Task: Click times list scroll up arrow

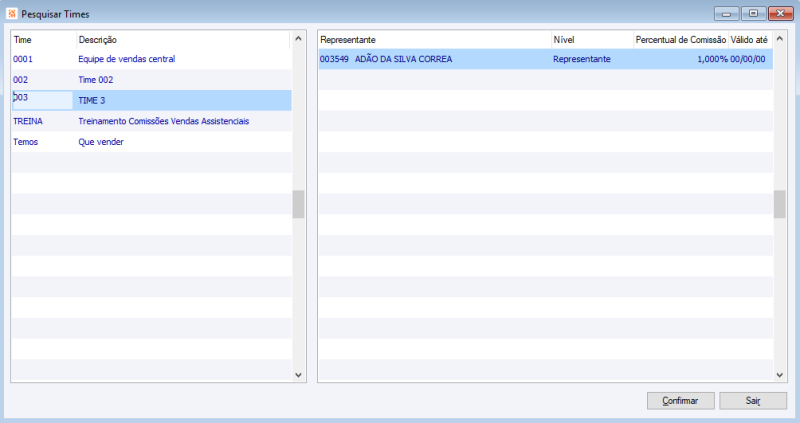Action: tap(298, 38)
